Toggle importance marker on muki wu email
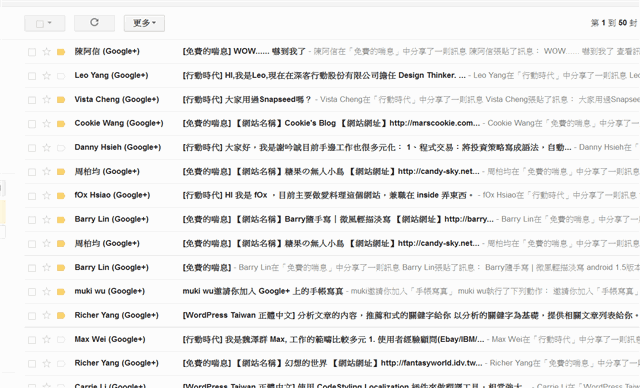Screen dimensions: 640x388 coord(61,292)
